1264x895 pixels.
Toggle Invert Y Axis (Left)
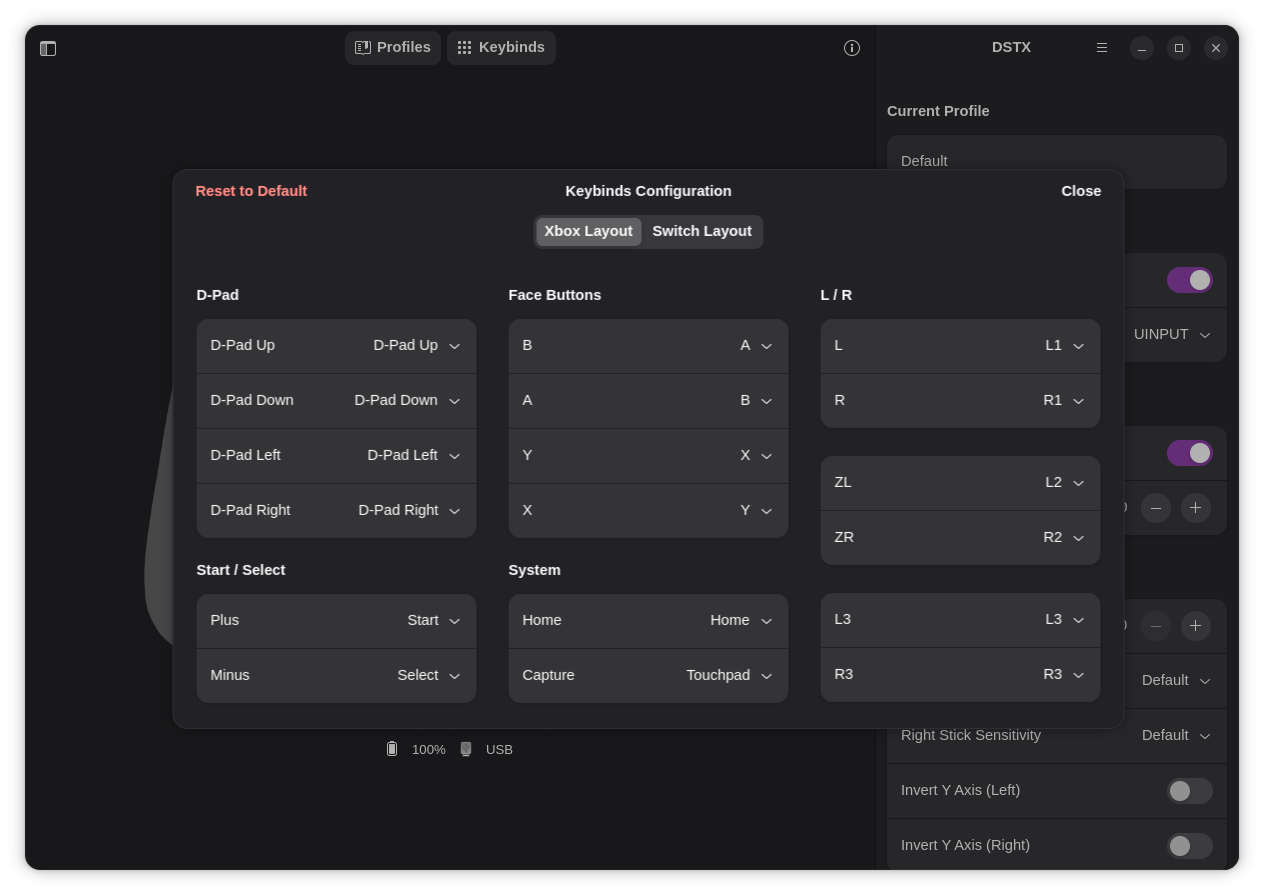click(x=1190, y=791)
